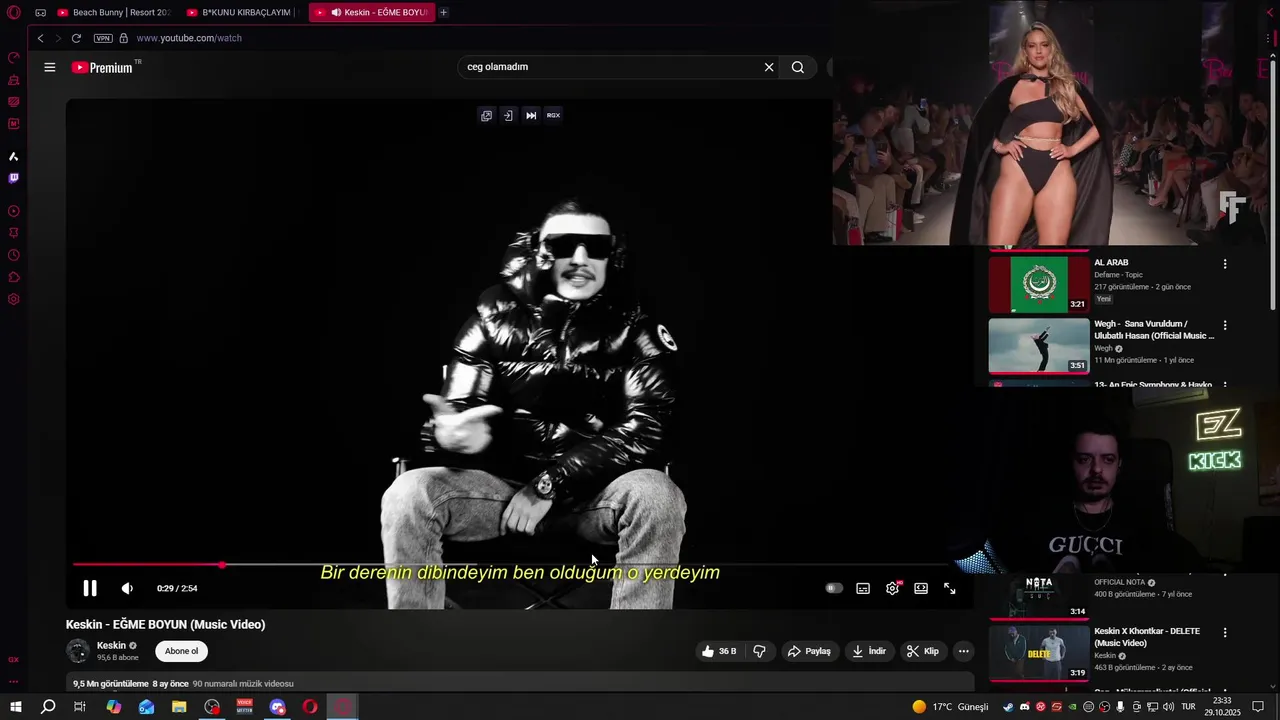Image resolution: width=1280 pixels, height=720 pixels.
Task: Run the search with the magnifier button
Action: point(797,67)
